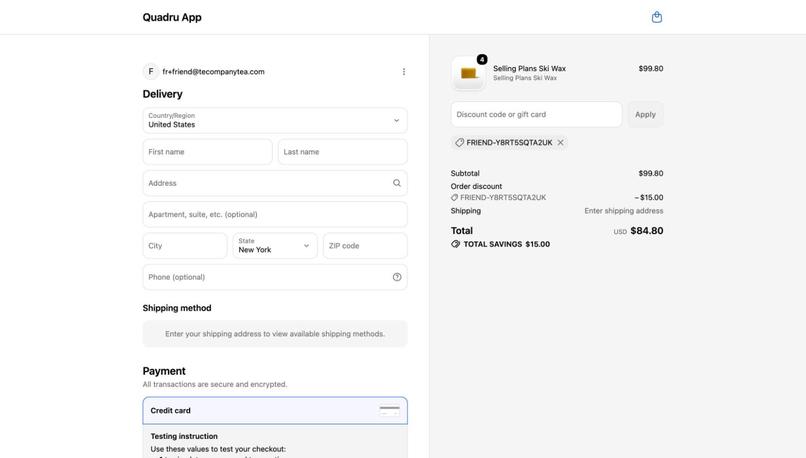Screen dimensions: 806x458
Task: Click the Subtotal $99.80 value
Action: [x=651, y=173]
